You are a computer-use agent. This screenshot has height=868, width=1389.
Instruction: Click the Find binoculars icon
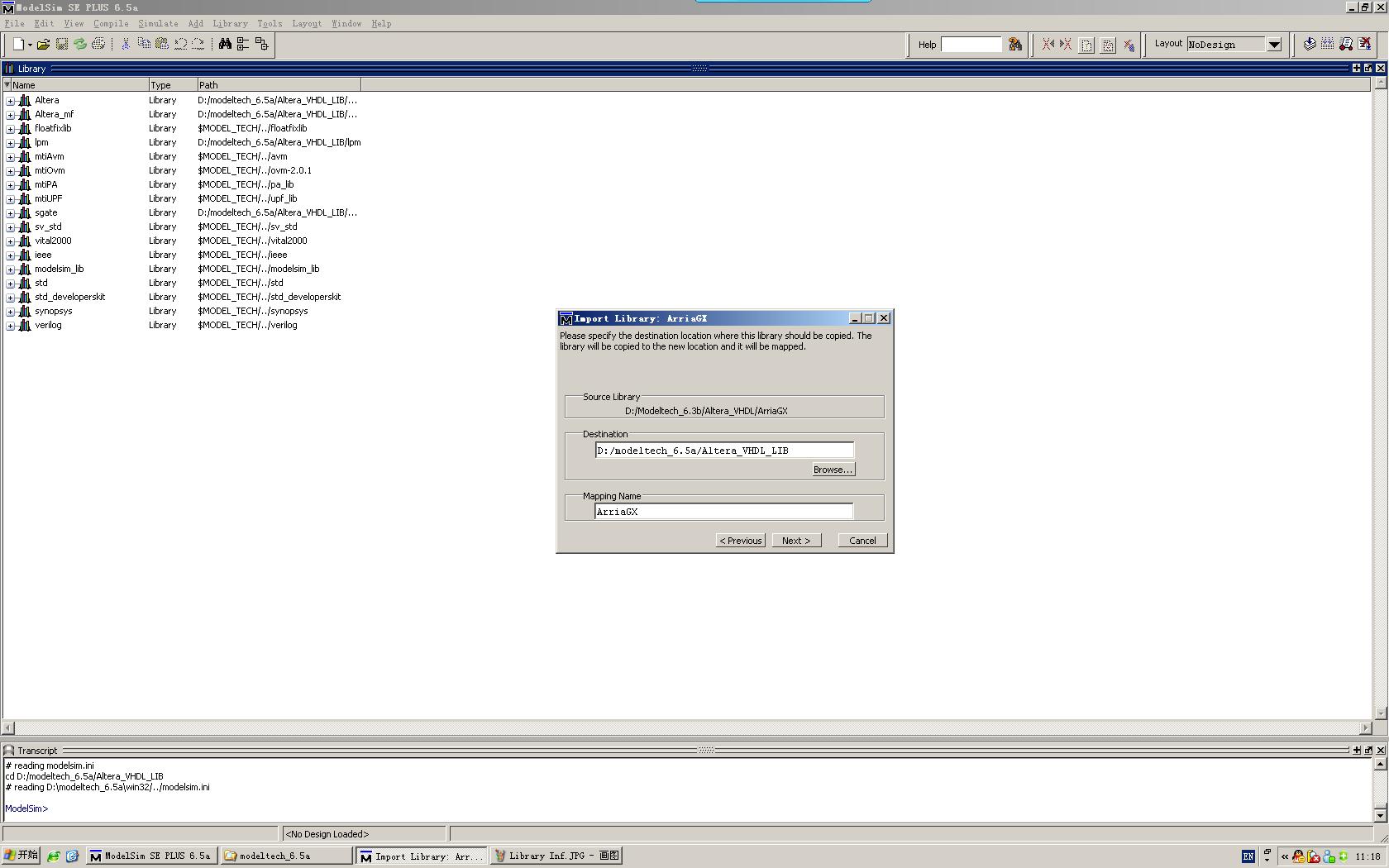click(225, 44)
